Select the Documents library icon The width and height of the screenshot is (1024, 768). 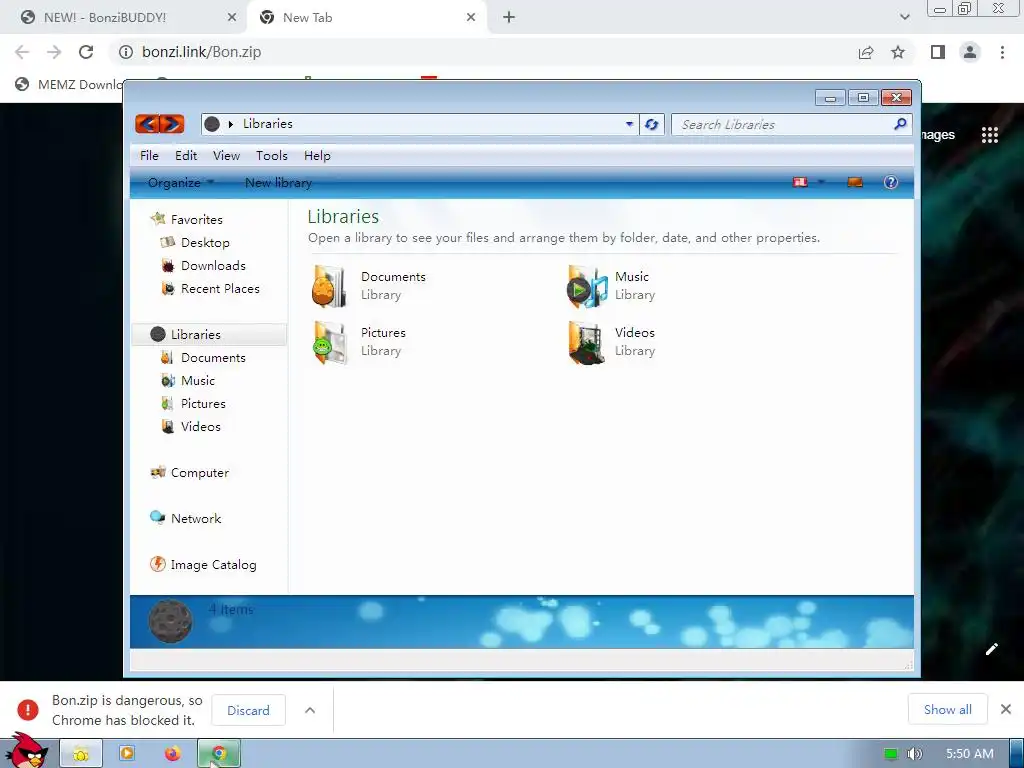tap(329, 286)
